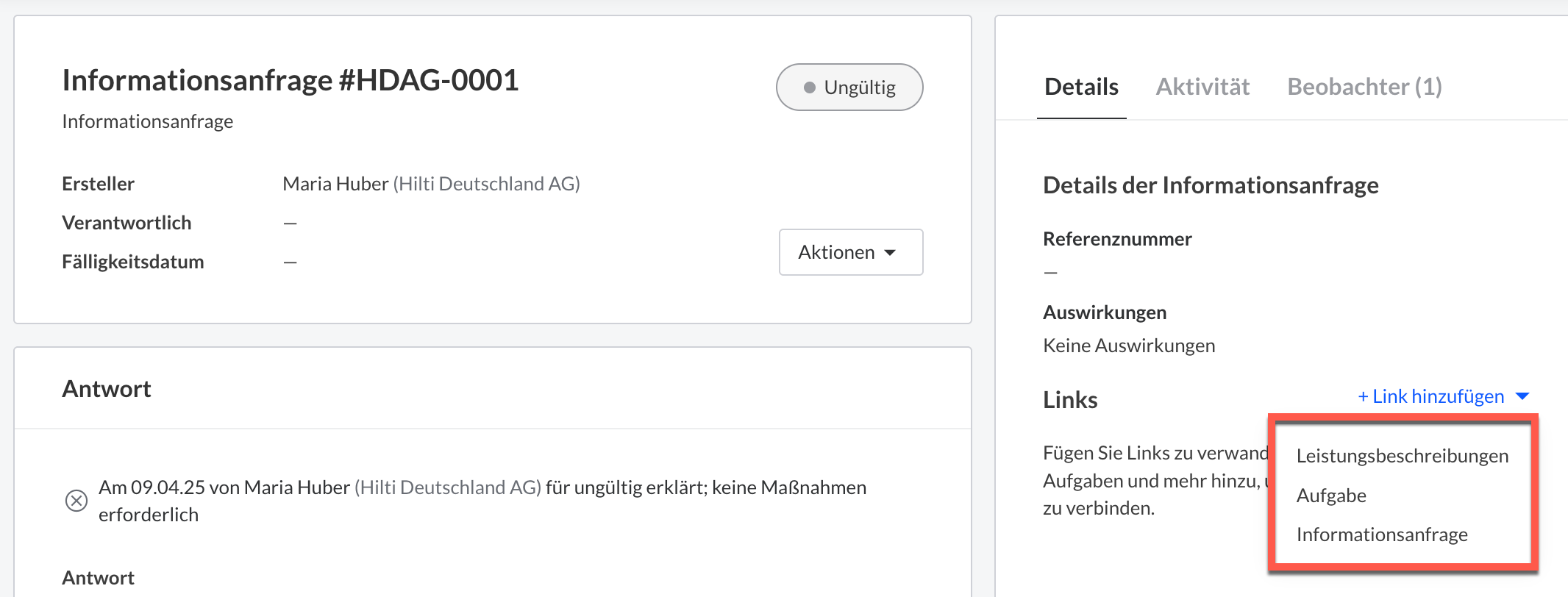The height and width of the screenshot is (597, 1568).
Task: Switch to the Details tab
Action: click(1081, 87)
